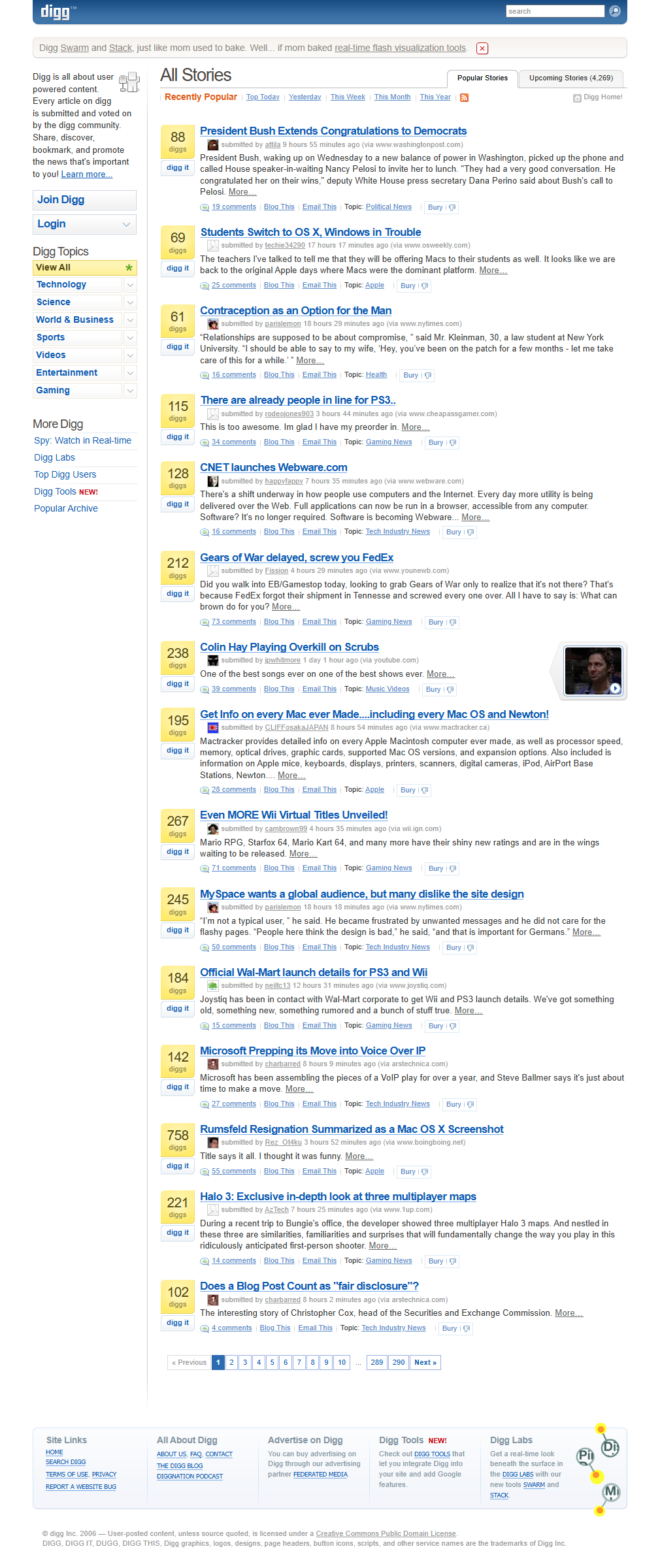Expand the Entertainment topic arrow
Viewport: 660px width, 1568px height.
130,373
